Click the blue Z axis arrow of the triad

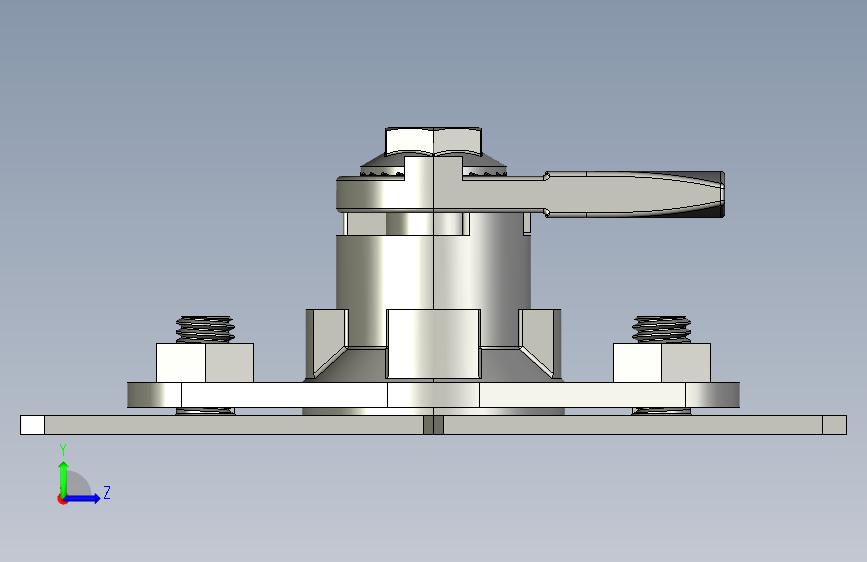(x=82, y=498)
